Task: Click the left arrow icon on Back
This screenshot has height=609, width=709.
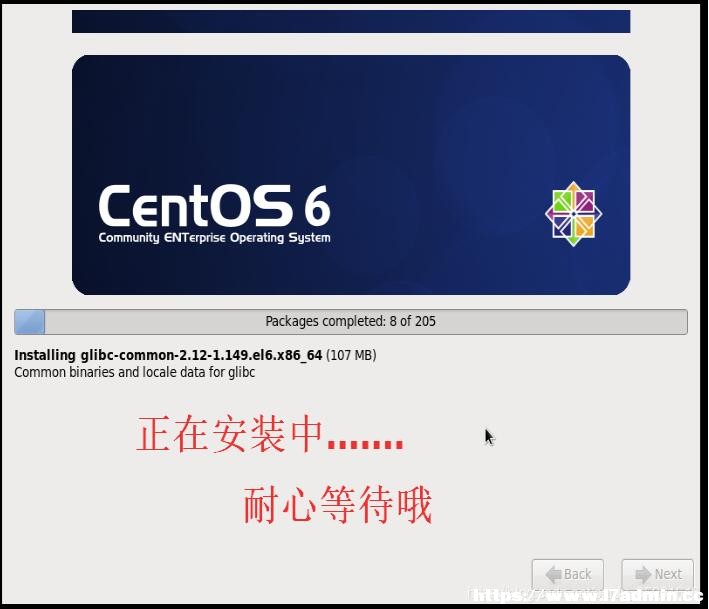Action: click(x=553, y=575)
